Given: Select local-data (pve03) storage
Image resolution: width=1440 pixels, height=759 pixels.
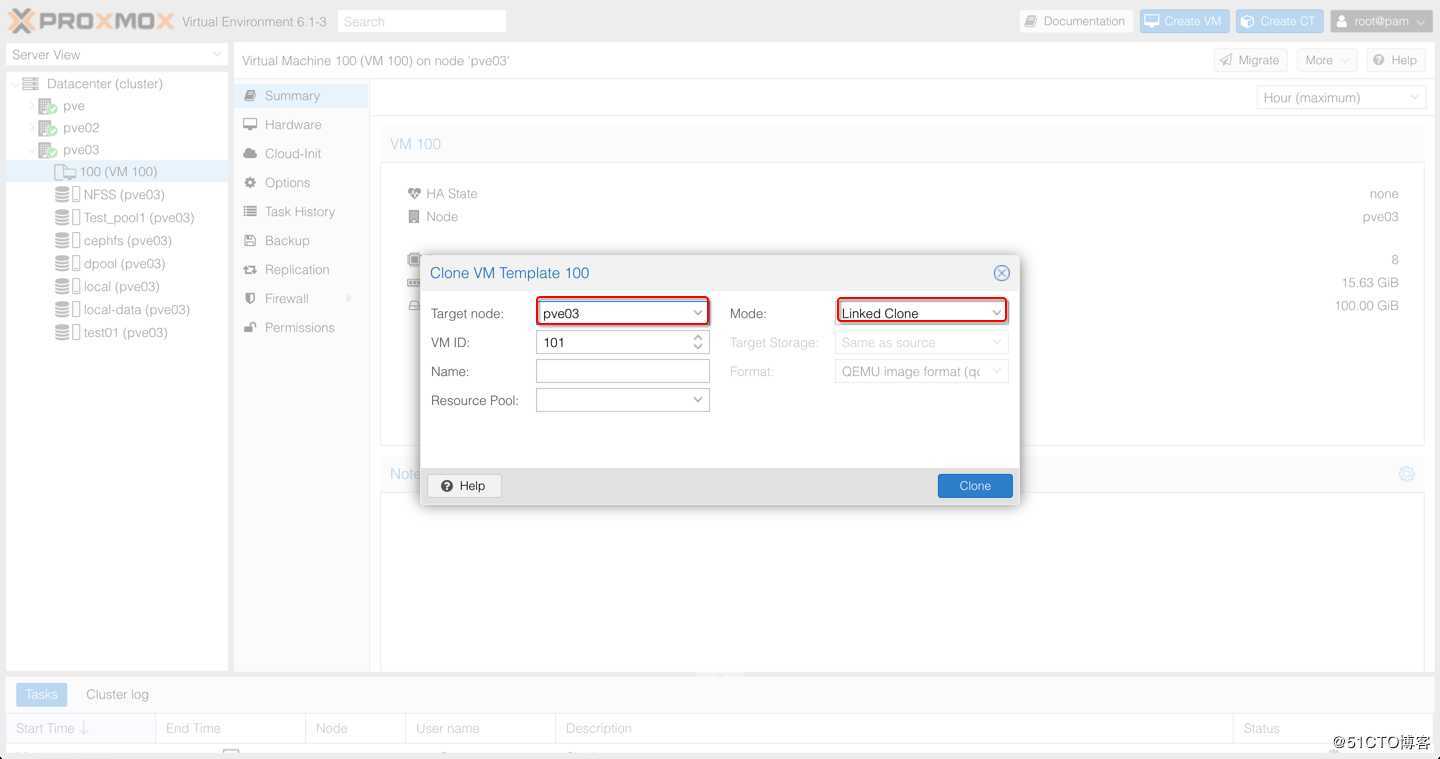Looking at the screenshot, I should point(136,310).
